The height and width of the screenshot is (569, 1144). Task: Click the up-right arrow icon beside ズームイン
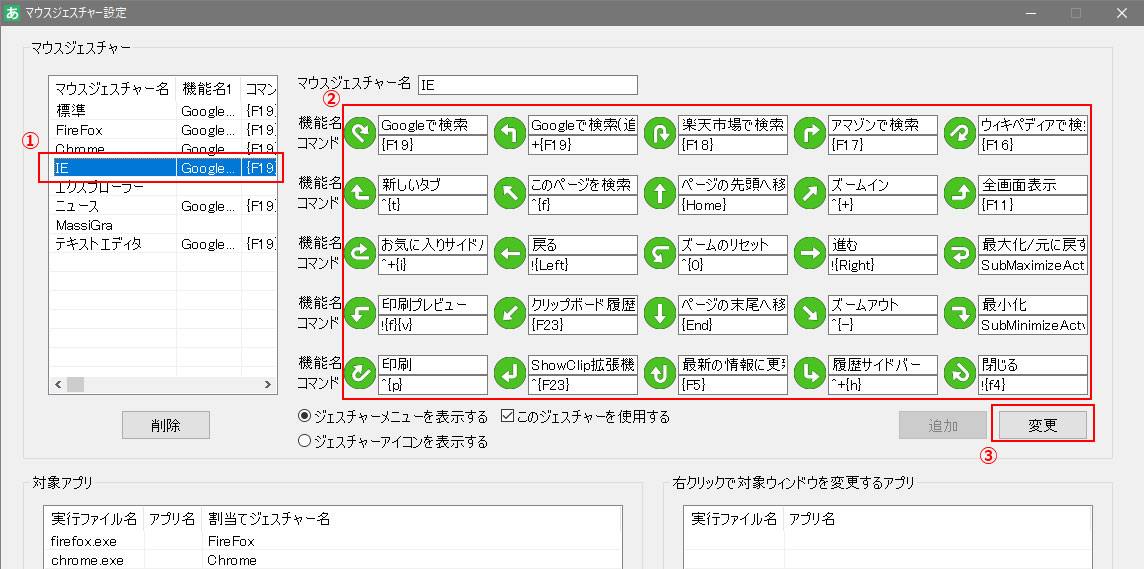810,193
